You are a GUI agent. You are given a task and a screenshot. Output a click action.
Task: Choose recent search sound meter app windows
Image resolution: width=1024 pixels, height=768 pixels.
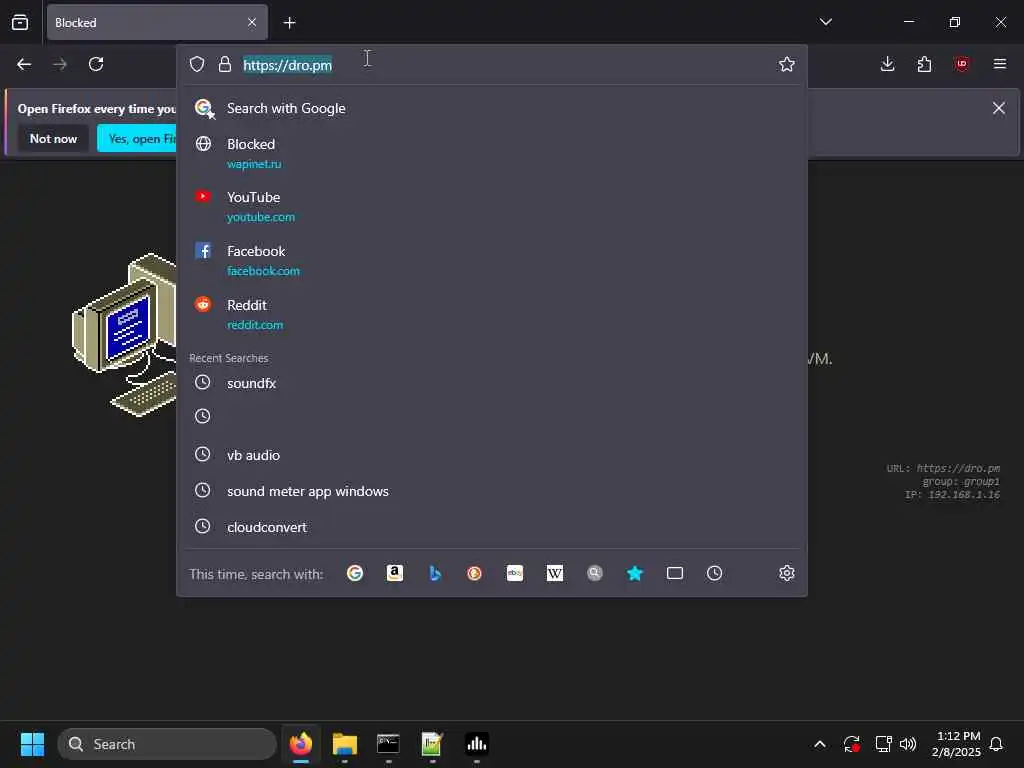pyautogui.click(x=492, y=491)
